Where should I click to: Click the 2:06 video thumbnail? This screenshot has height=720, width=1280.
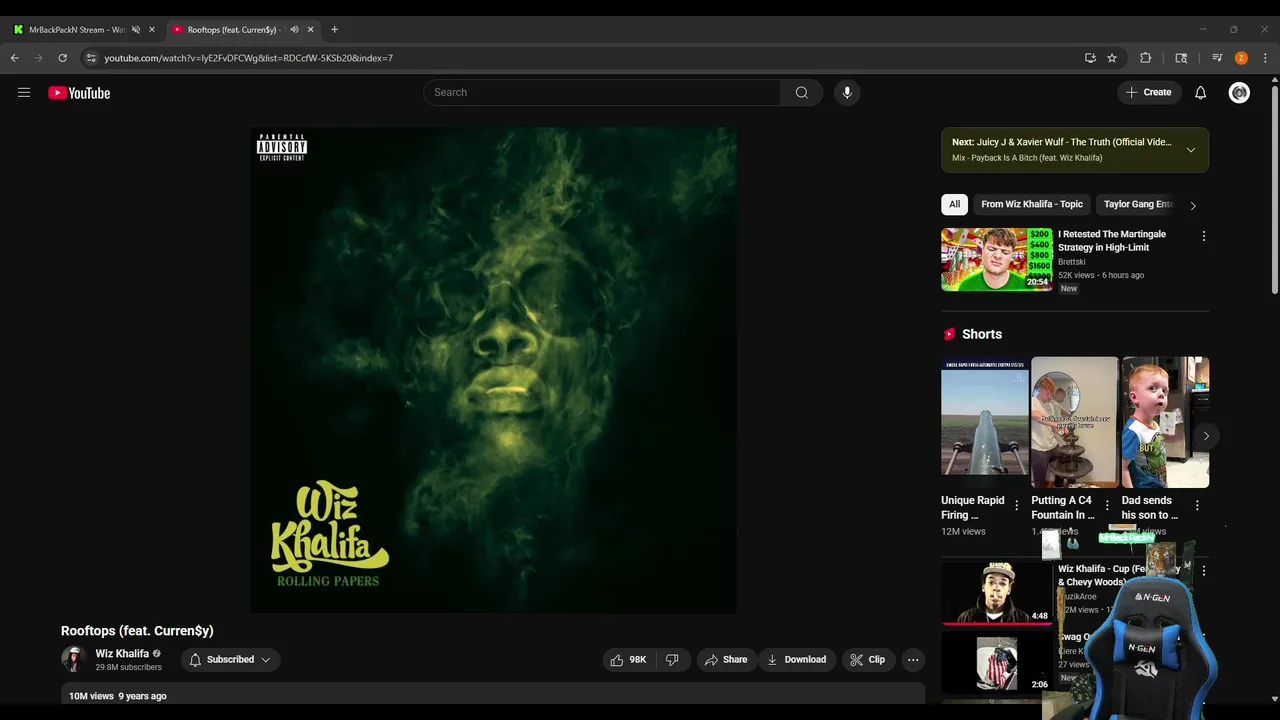click(x=996, y=662)
